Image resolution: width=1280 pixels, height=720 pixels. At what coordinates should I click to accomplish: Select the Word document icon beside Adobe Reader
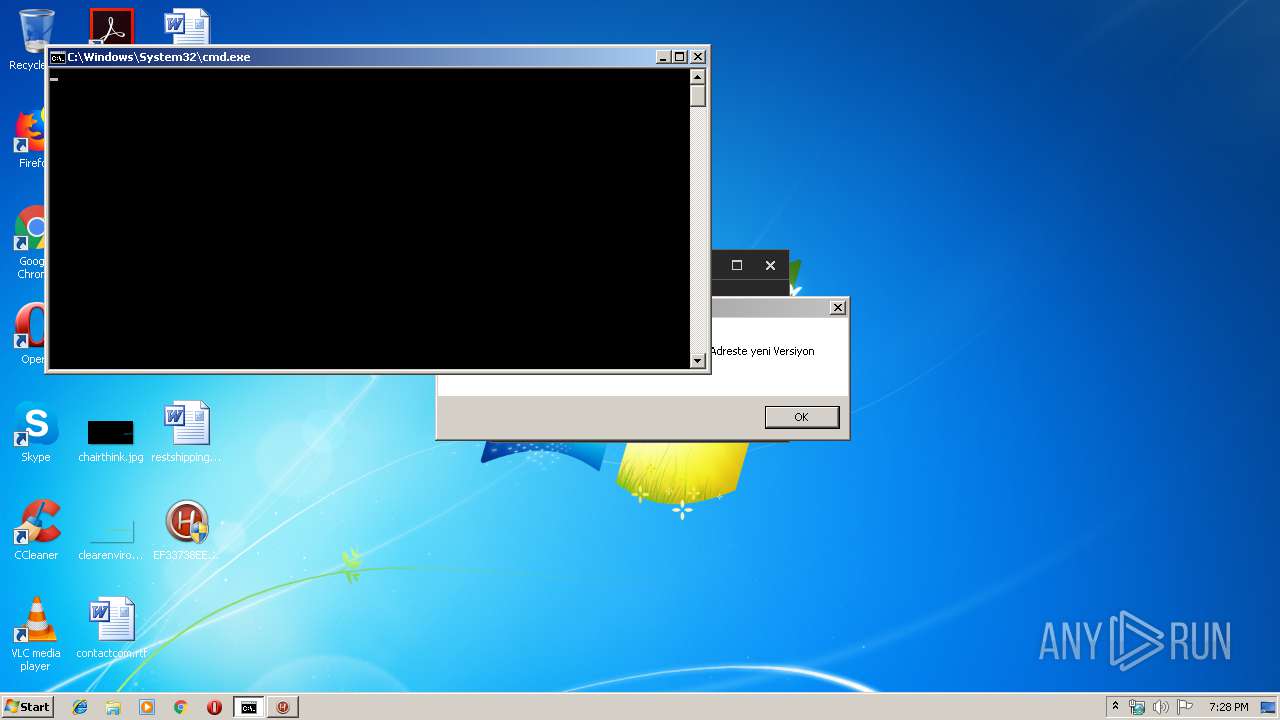point(187,27)
